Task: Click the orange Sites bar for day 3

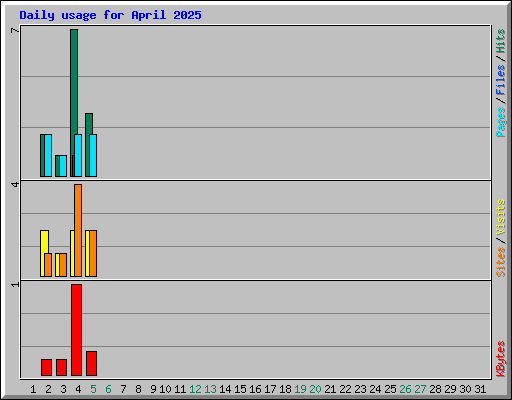Action: click(x=63, y=265)
